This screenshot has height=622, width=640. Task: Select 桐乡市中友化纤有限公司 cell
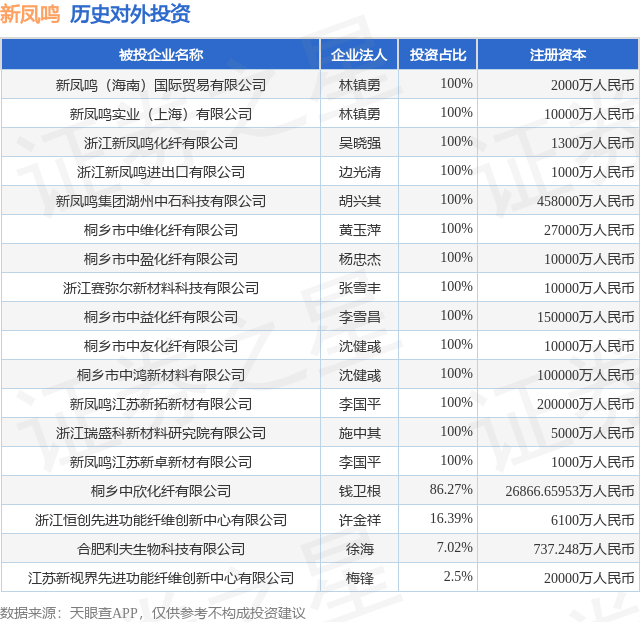coord(161,346)
